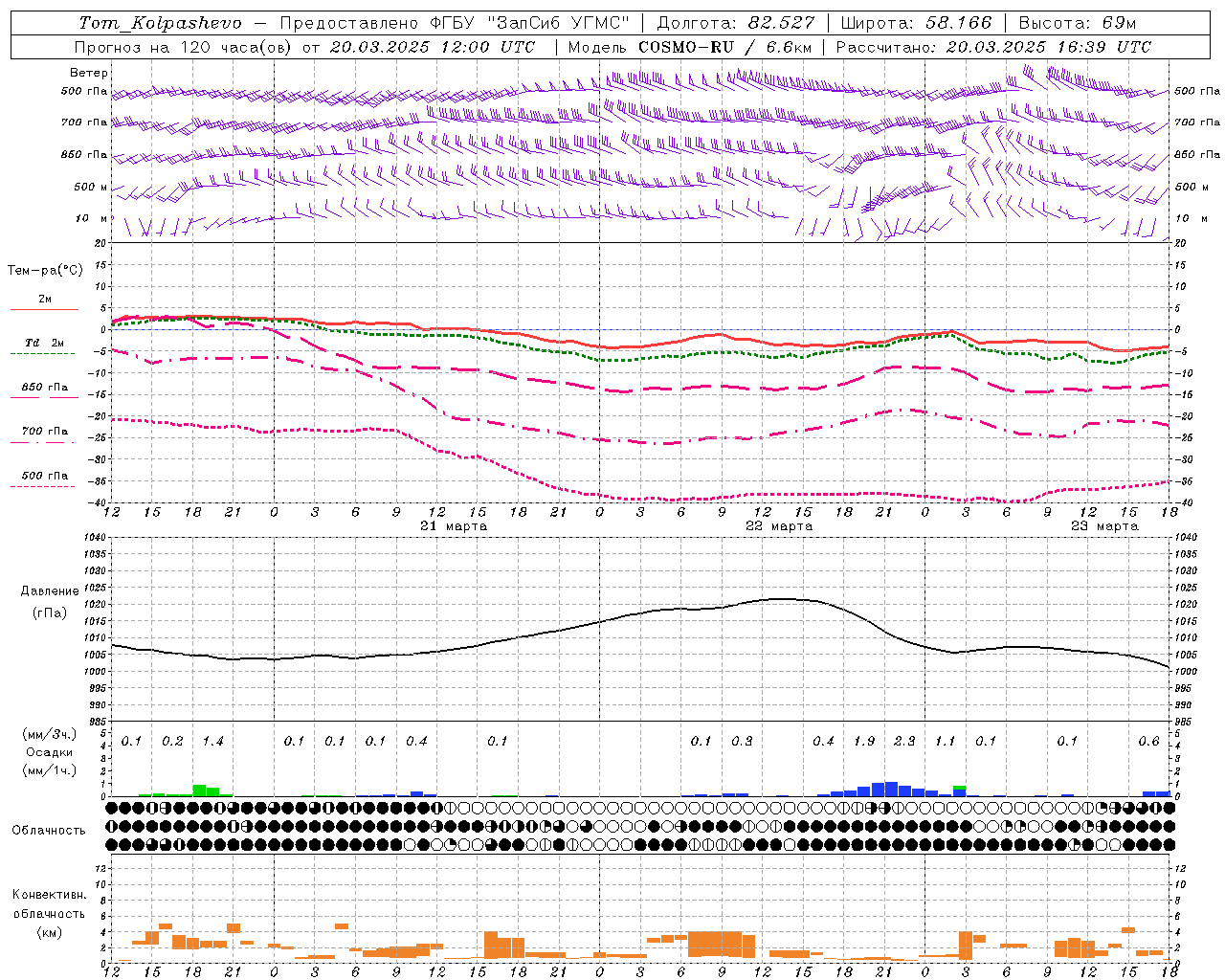Click the 'Высота: 69м' header entry

pyautogui.click(x=1078, y=23)
